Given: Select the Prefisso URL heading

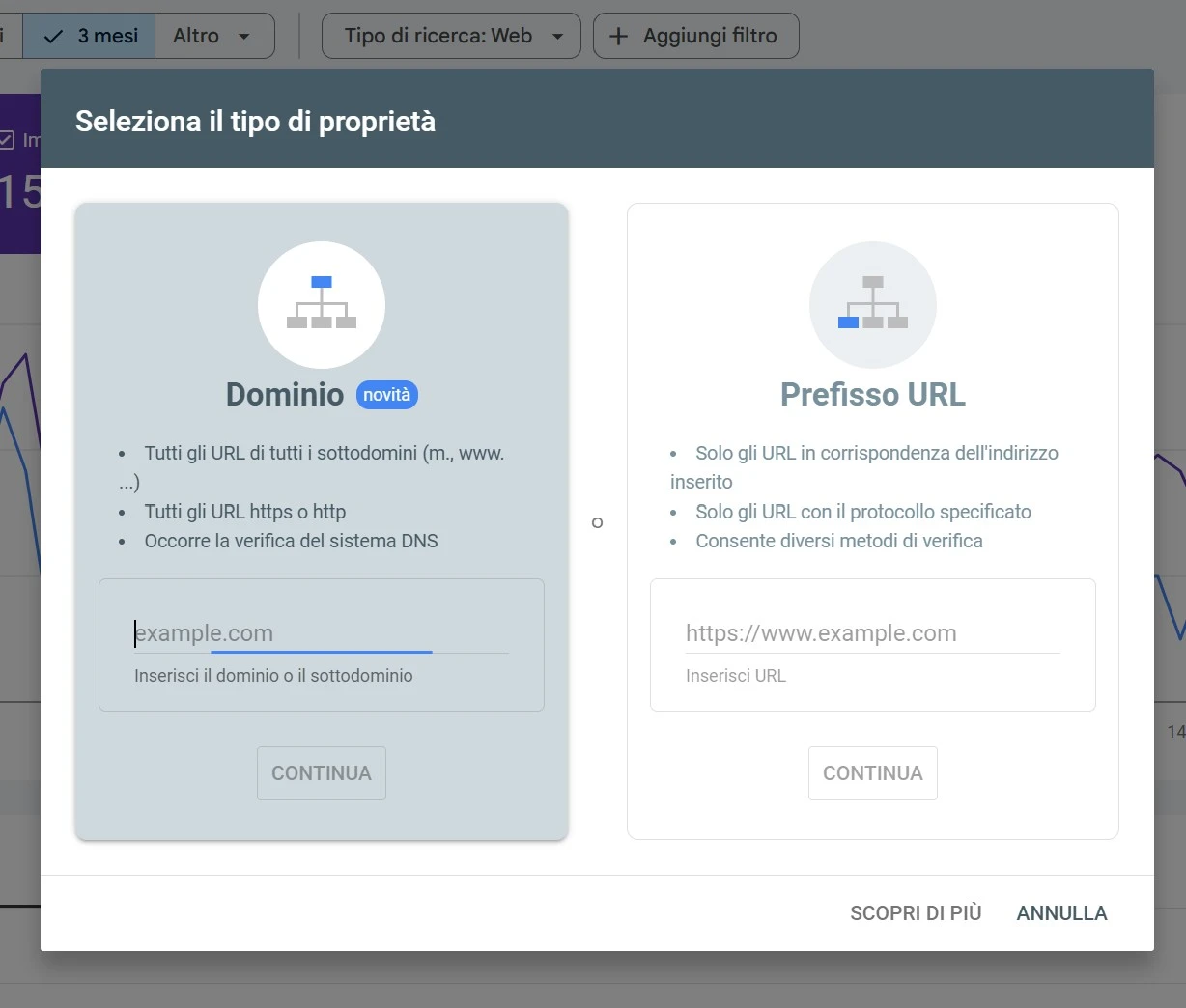Looking at the screenshot, I should pos(872,395).
